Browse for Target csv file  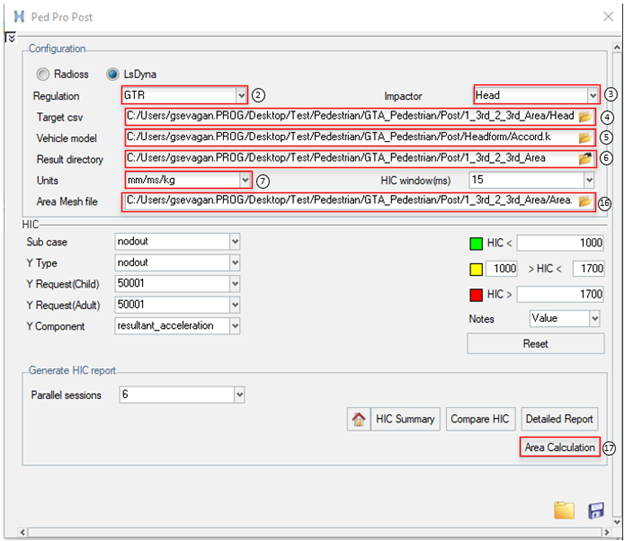[x=585, y=117]
